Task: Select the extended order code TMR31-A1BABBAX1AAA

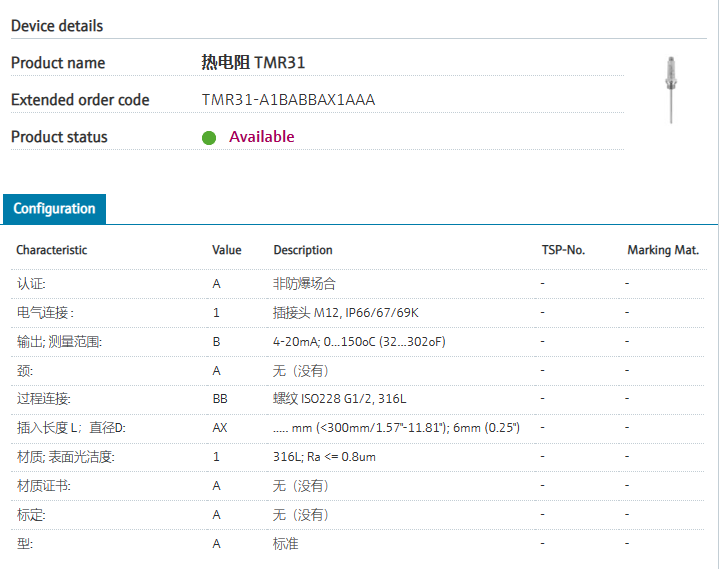Action: click(288, 100)
